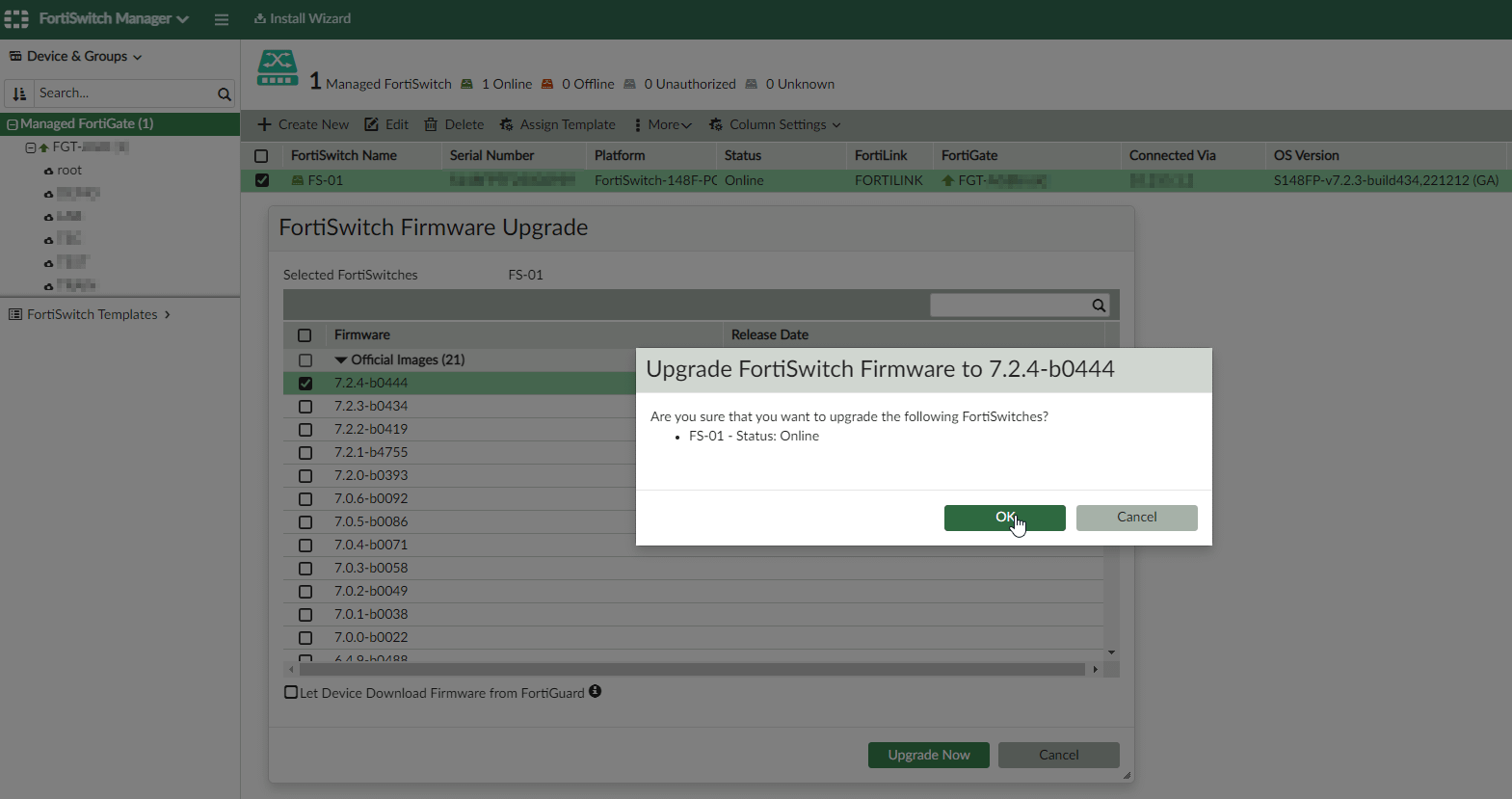Image resolution: width=1512 pixels, height=799 pixels.
Task: Click the panel resize grip icon
Action: [1127, 775]
